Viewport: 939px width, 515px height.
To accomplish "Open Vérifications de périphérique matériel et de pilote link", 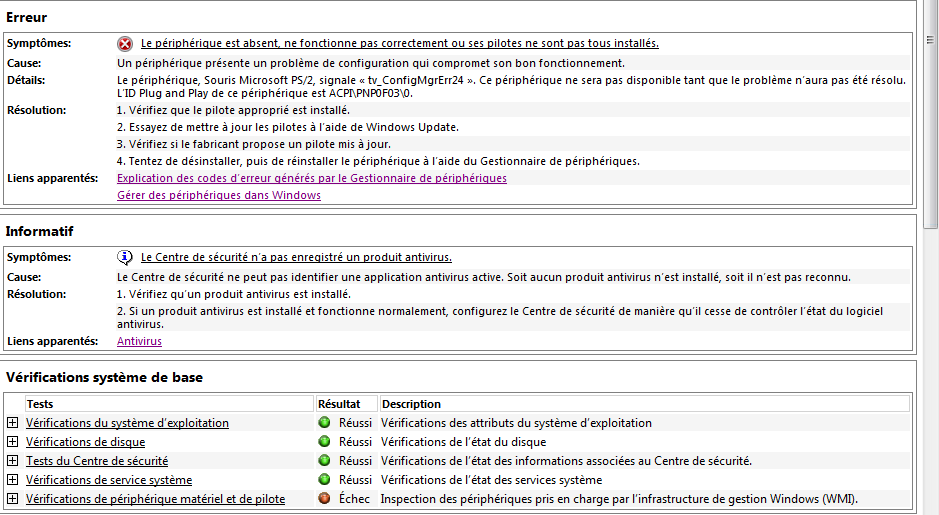I will (x=155, y=499).
